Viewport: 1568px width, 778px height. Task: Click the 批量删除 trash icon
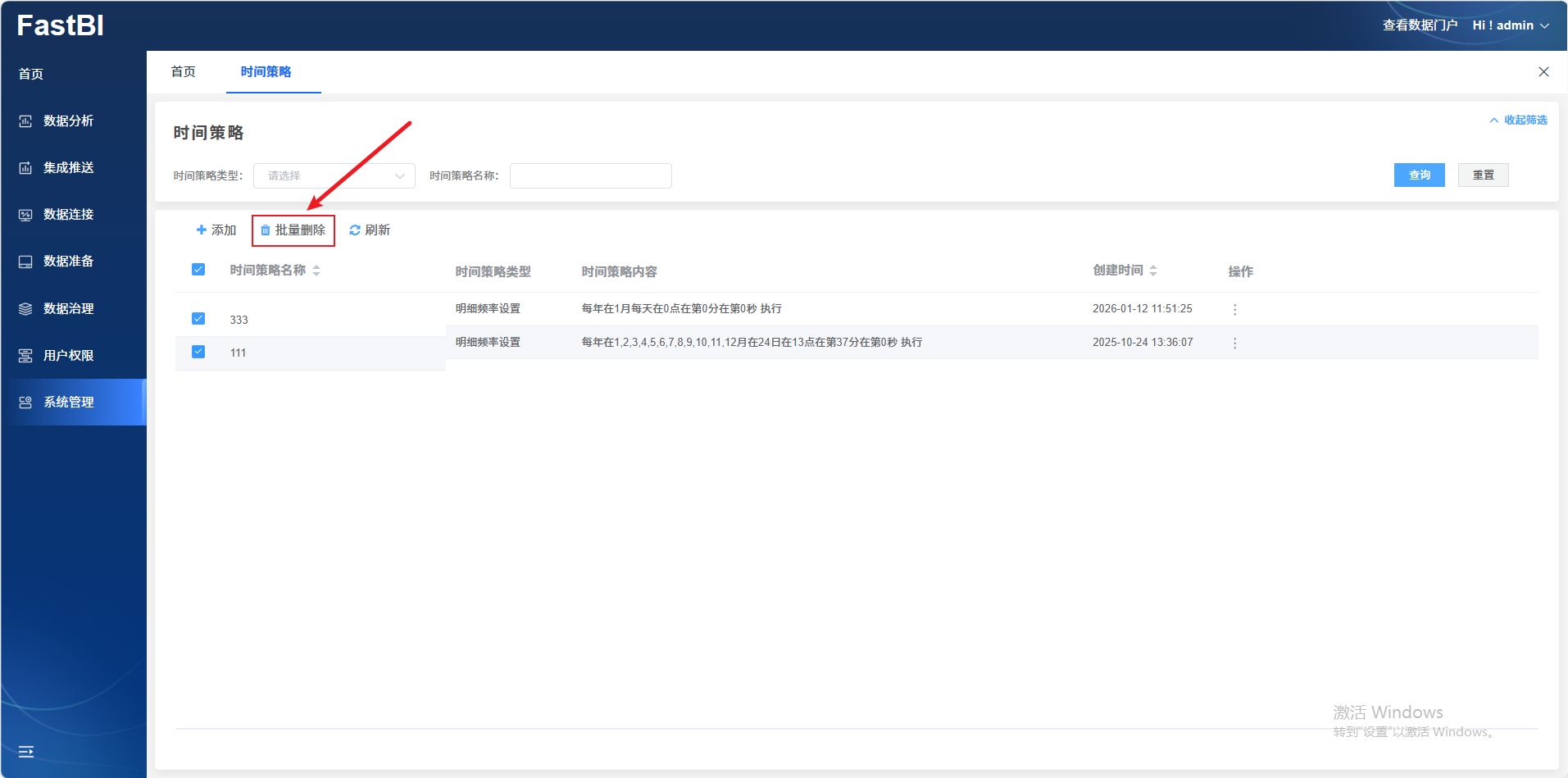click(266, 230)
